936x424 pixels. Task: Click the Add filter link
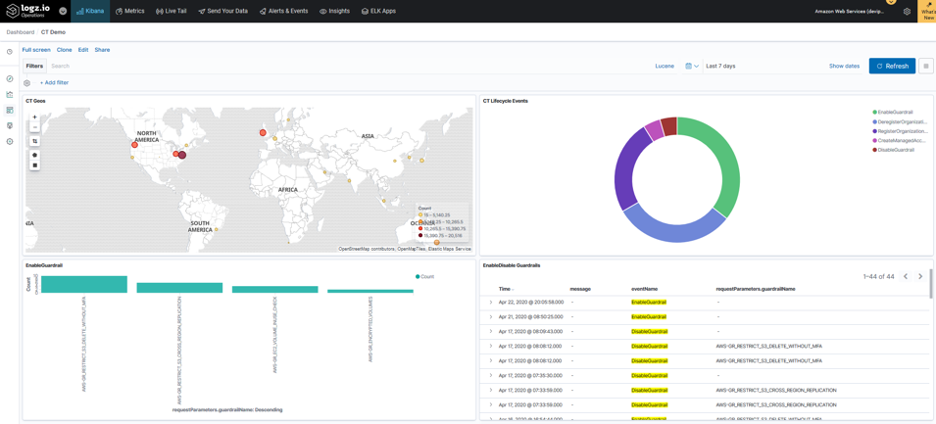[x=54, y=83]
